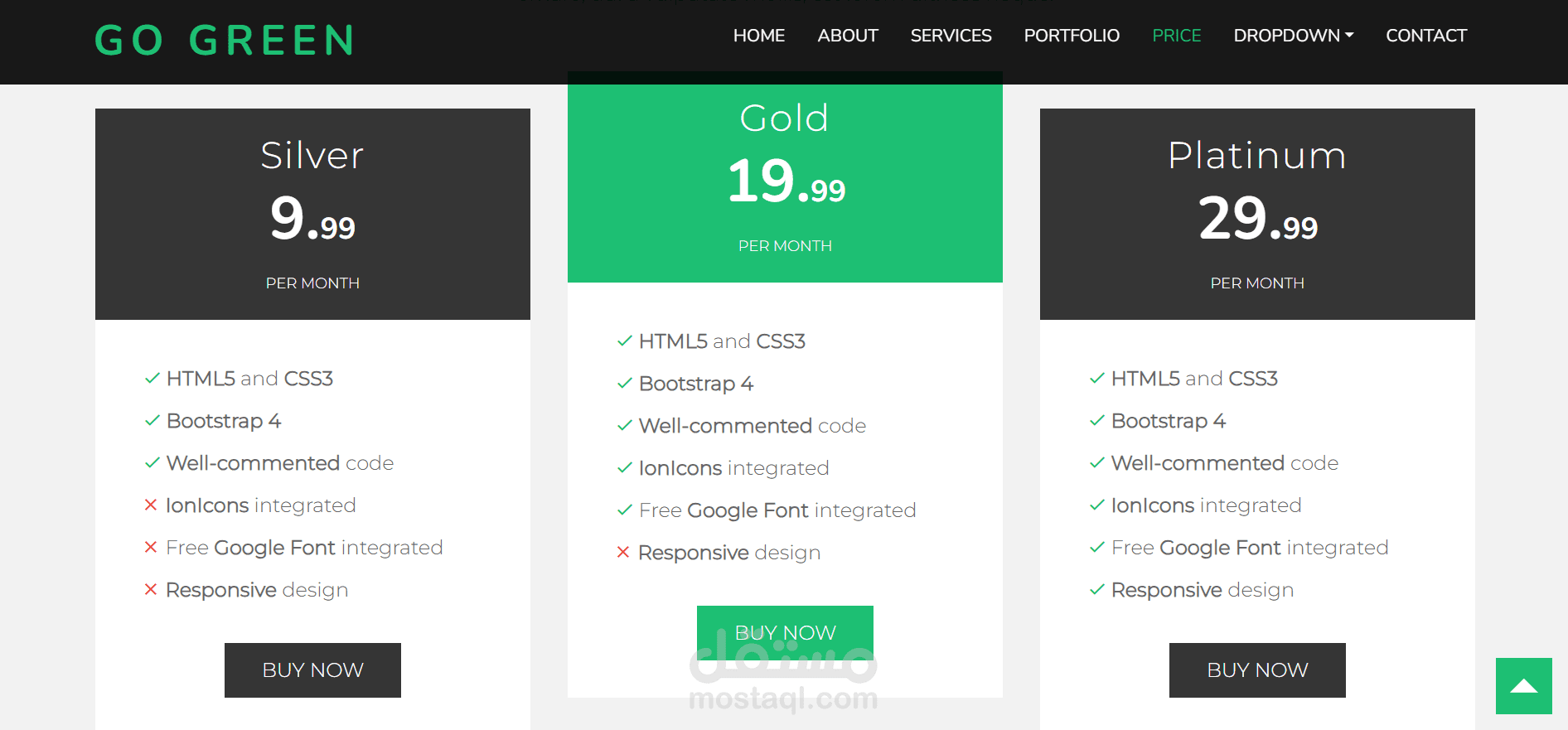
Task: Click Platinum's 'IonIcons integrated' text
Action: (x=1206, y=505)
